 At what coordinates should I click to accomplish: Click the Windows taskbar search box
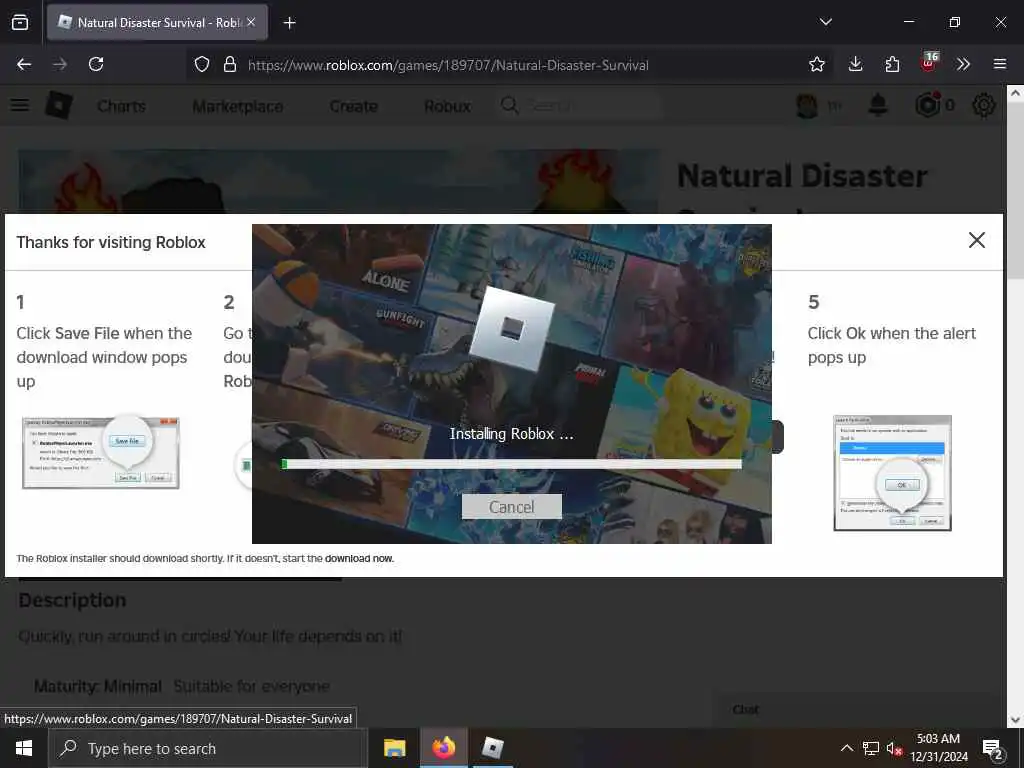coord(208,748)
